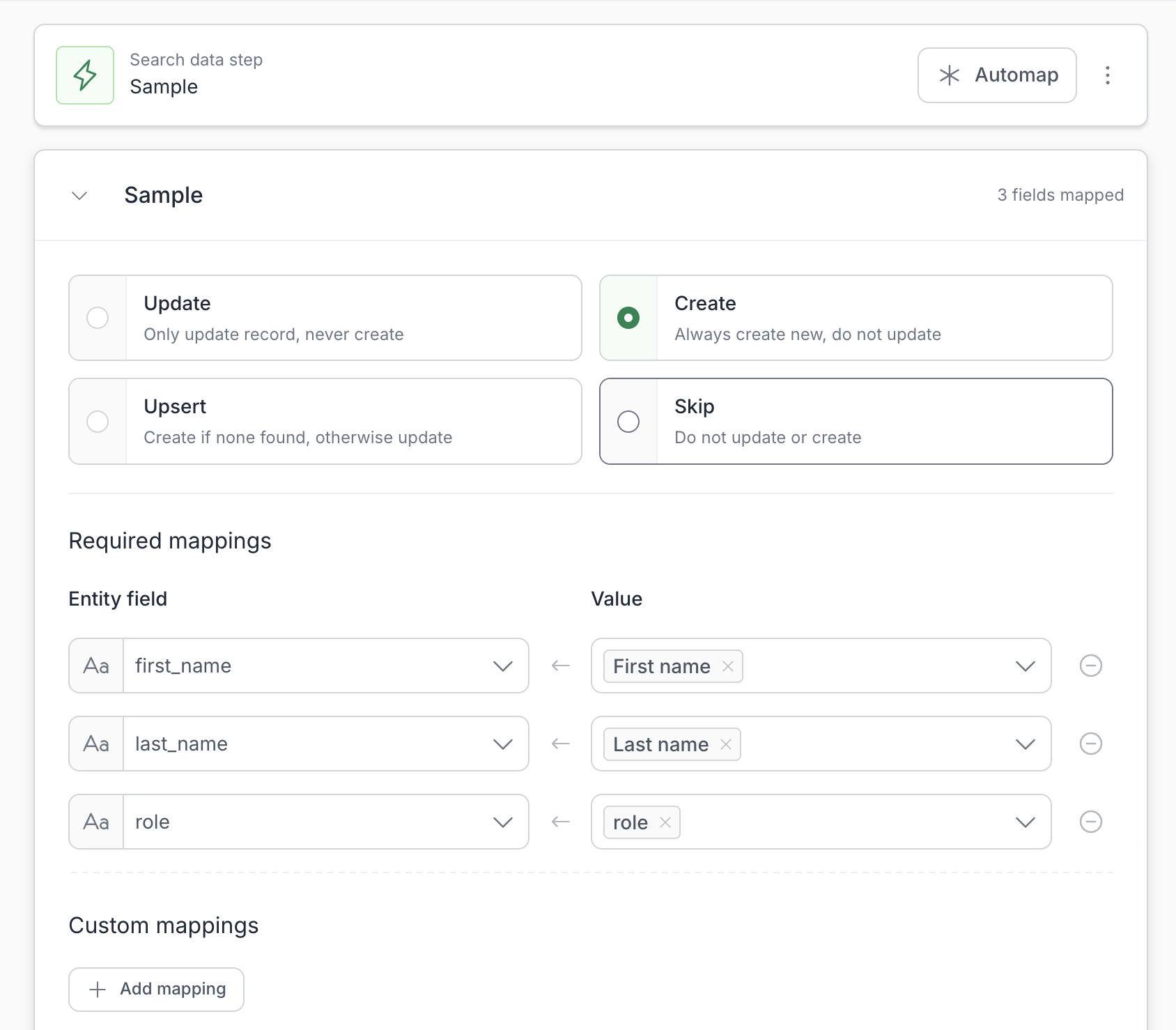Image resolution: width=1176 pixels, height=1030 pixels.
Task: Collapse the Sample section chevron
Action: tap(79, 196)
